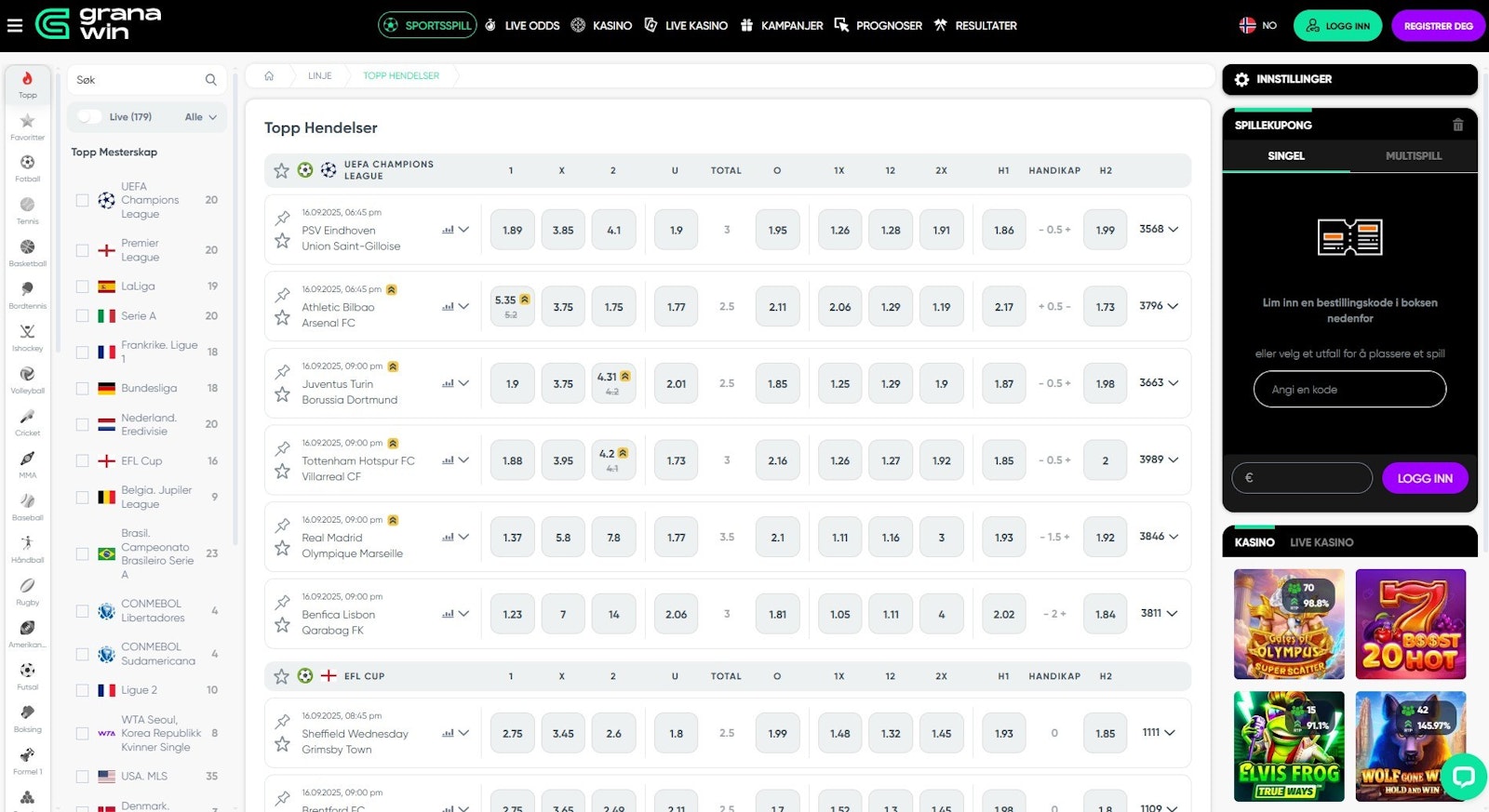Open the Alle filter dropdown
Image resolution: width=1489 pixels, height=812 pixels.
(x=200, y=117)
